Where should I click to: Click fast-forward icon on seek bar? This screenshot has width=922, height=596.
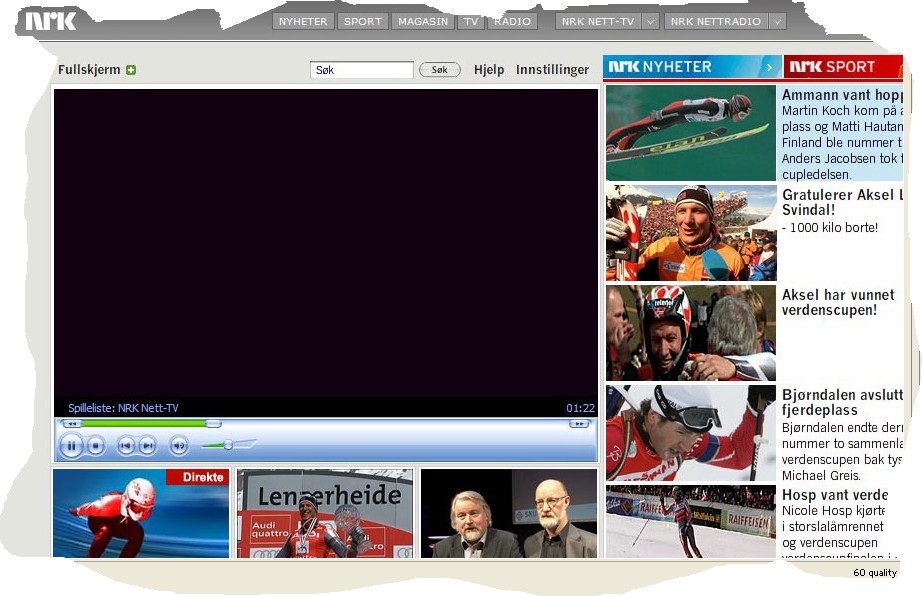point(579,424)
